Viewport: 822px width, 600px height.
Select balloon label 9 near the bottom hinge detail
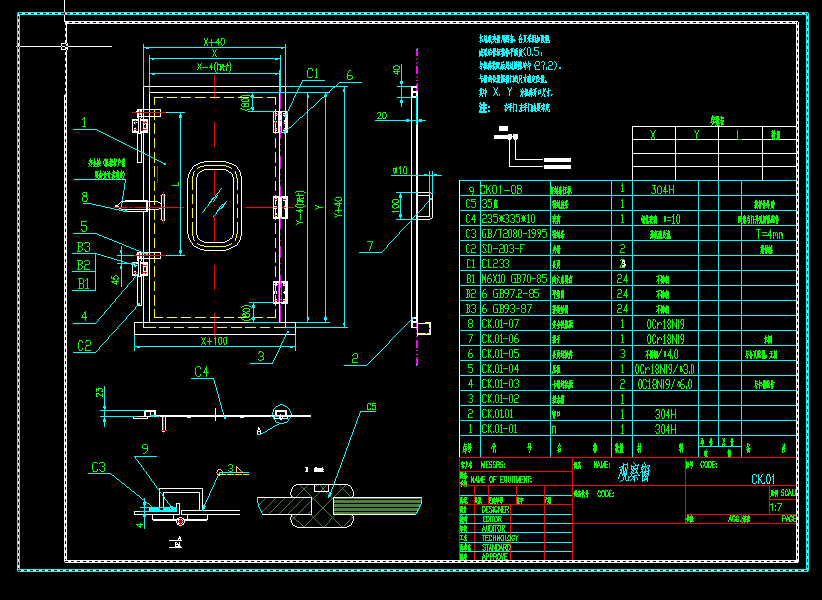point(146,450)
